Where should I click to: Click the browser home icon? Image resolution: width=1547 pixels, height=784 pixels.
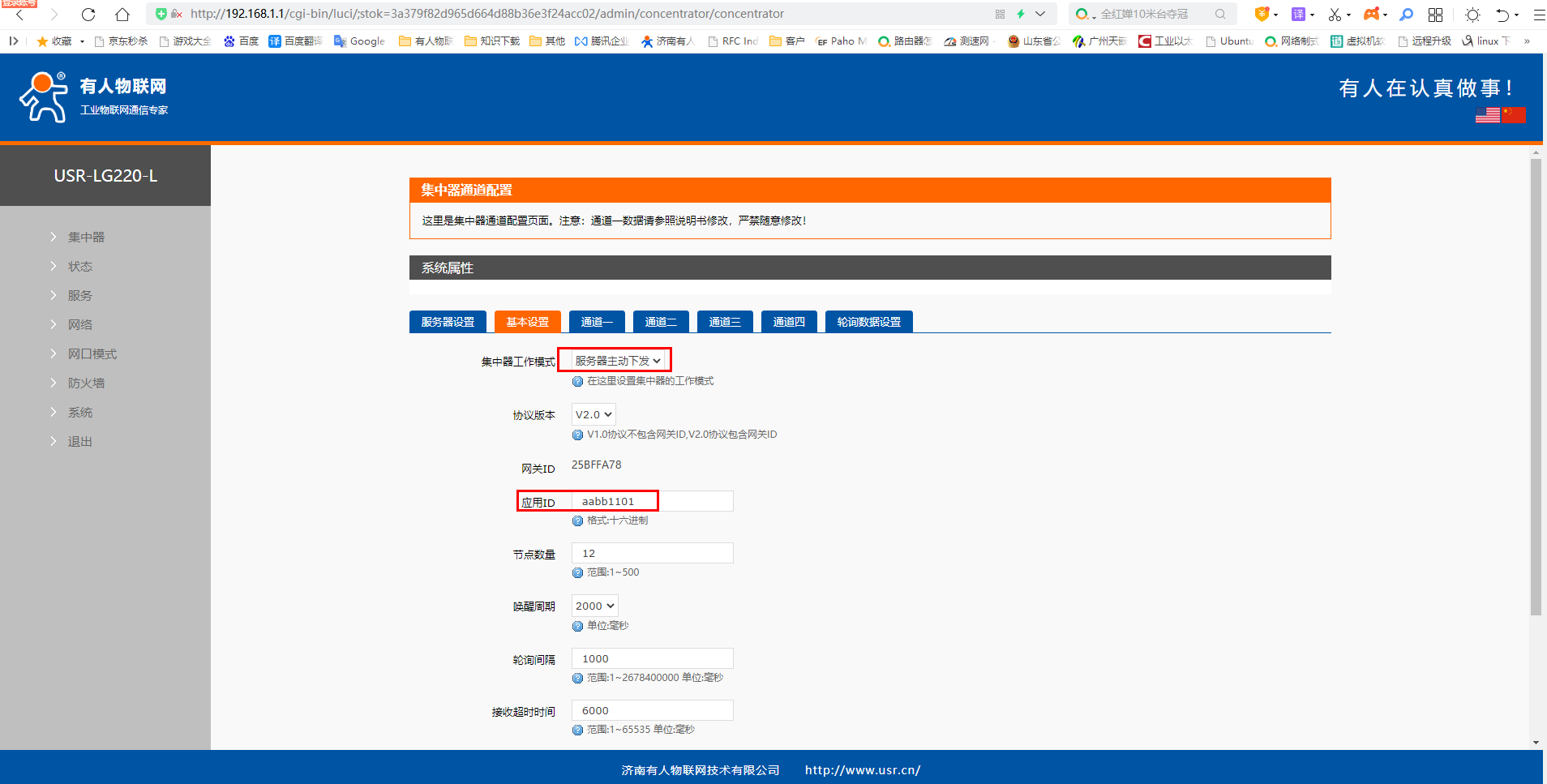(x=122, y=15)
